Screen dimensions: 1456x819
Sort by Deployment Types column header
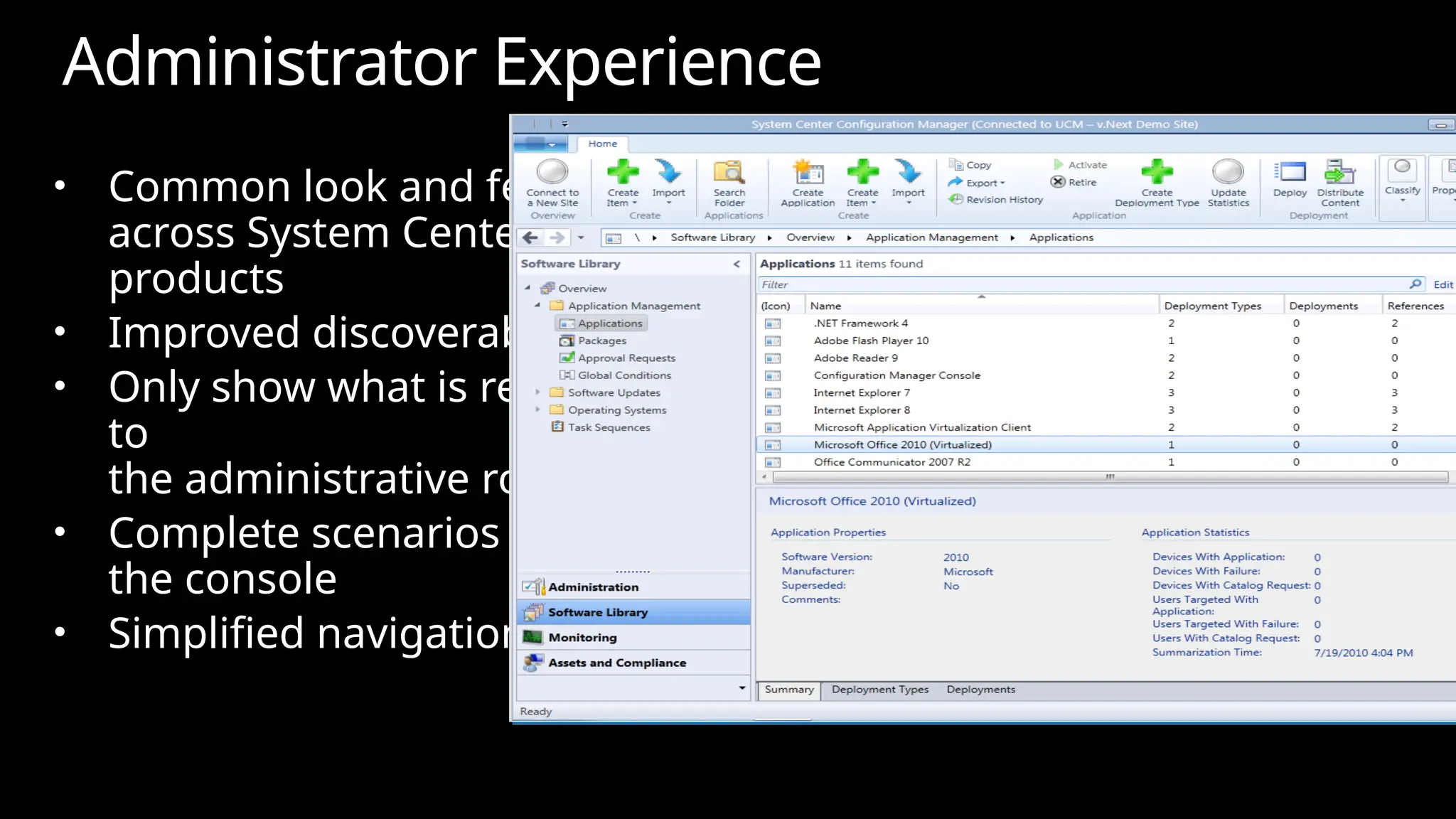(1221, 306)
